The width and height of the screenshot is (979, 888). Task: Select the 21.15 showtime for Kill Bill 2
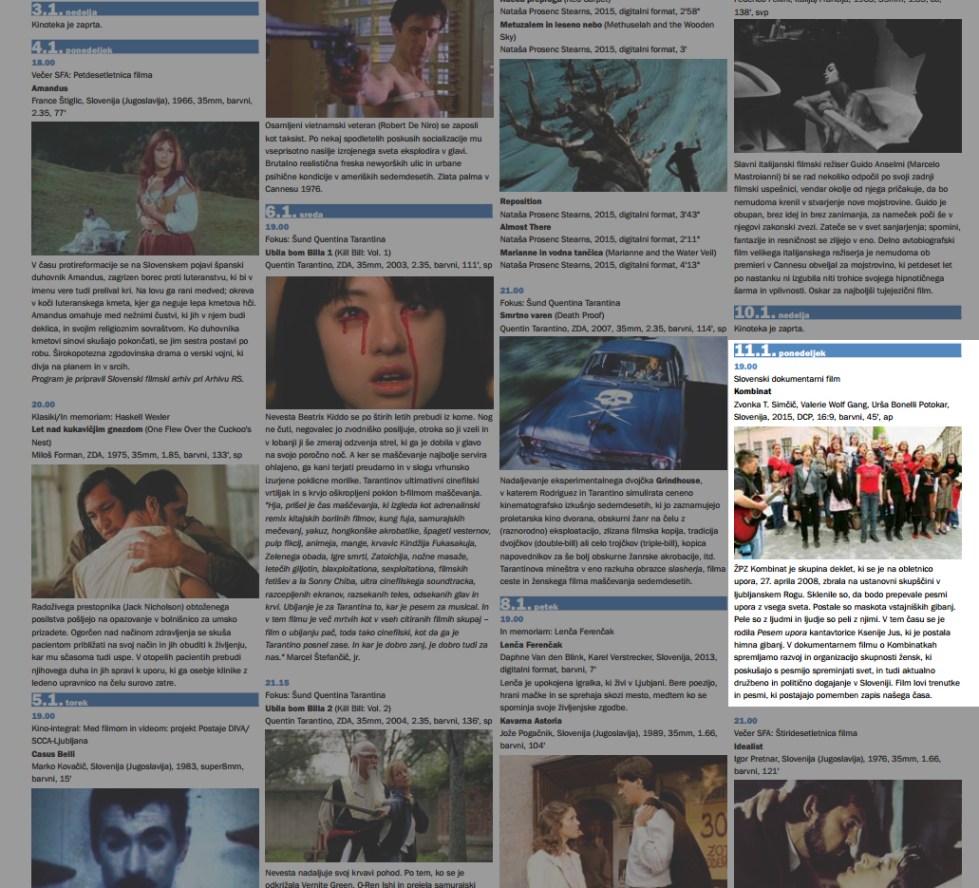click(276, 682)
